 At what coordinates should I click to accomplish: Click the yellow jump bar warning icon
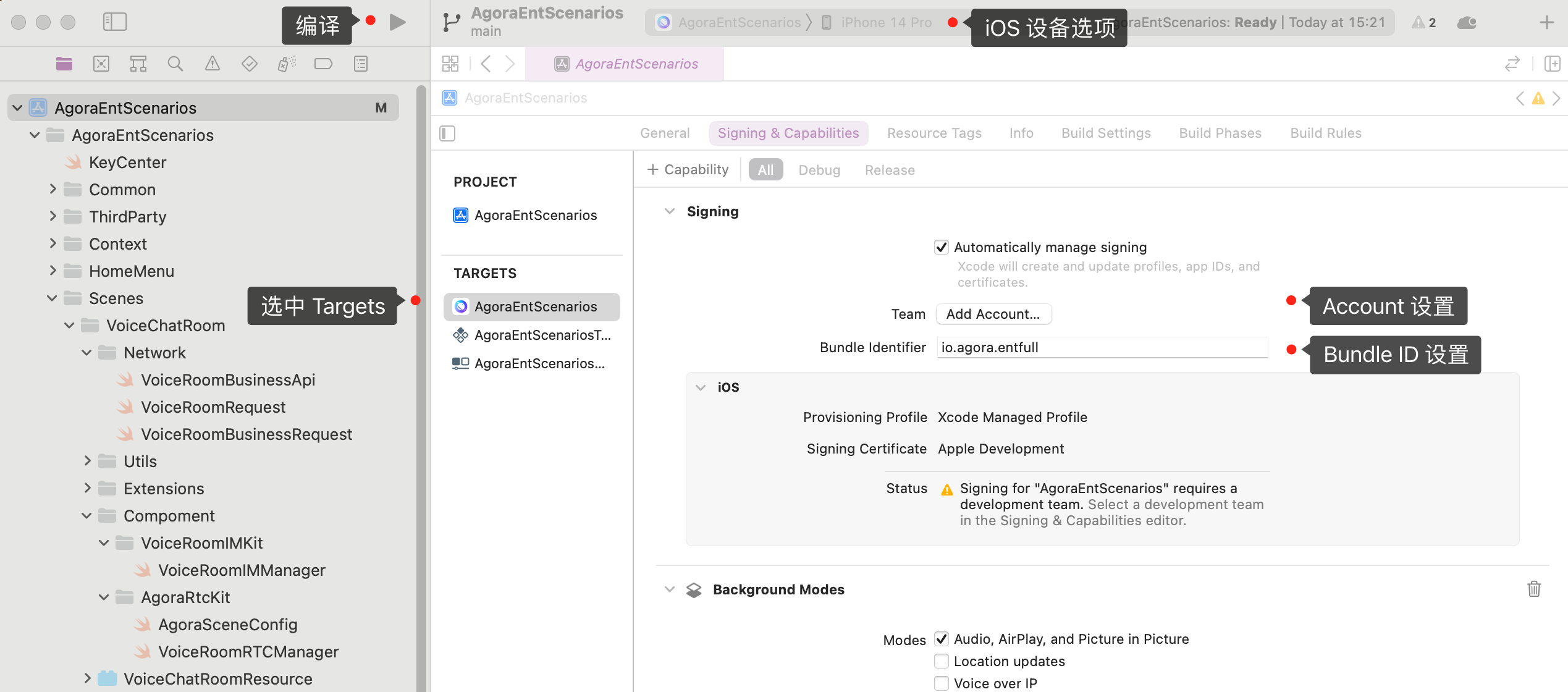tap(1538, 98)
